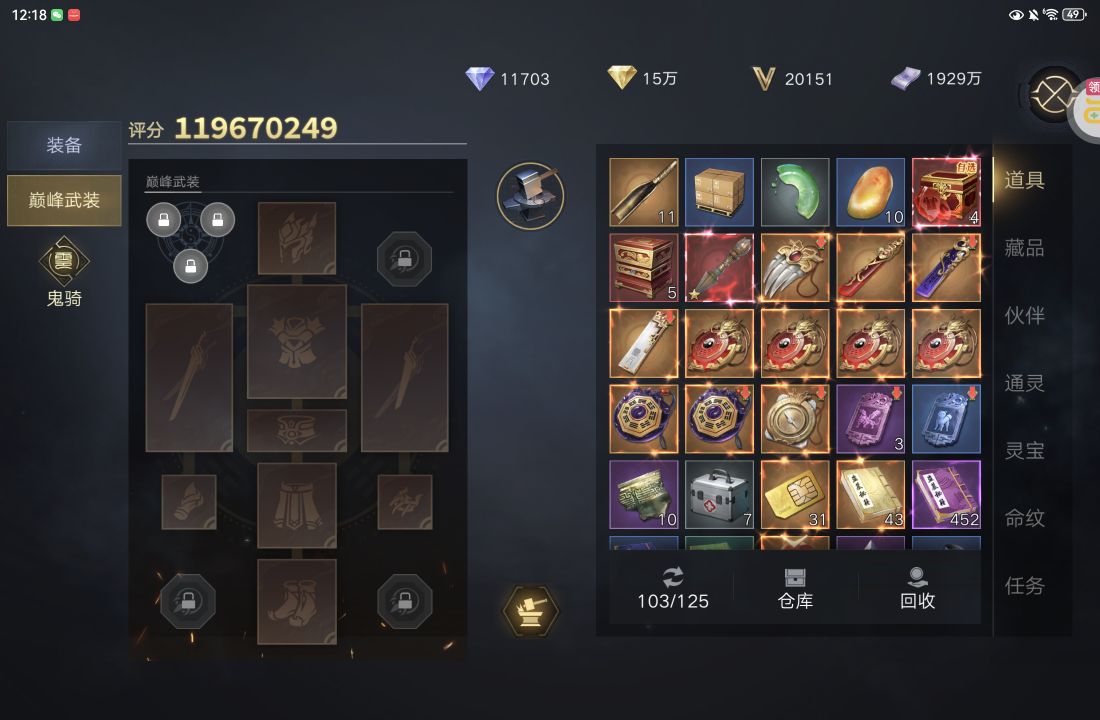Tap the golden hammer crafting icon
This screenshot has width=1100, height=720.
coord(531,611)
